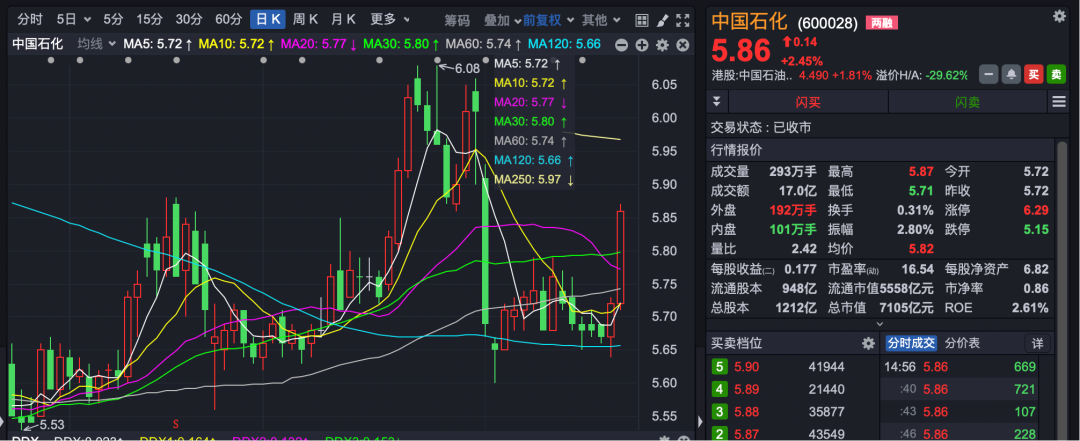Open the 买卖档位 gear settings
This screenshot has width=1080, height=441.
[868, 343]
